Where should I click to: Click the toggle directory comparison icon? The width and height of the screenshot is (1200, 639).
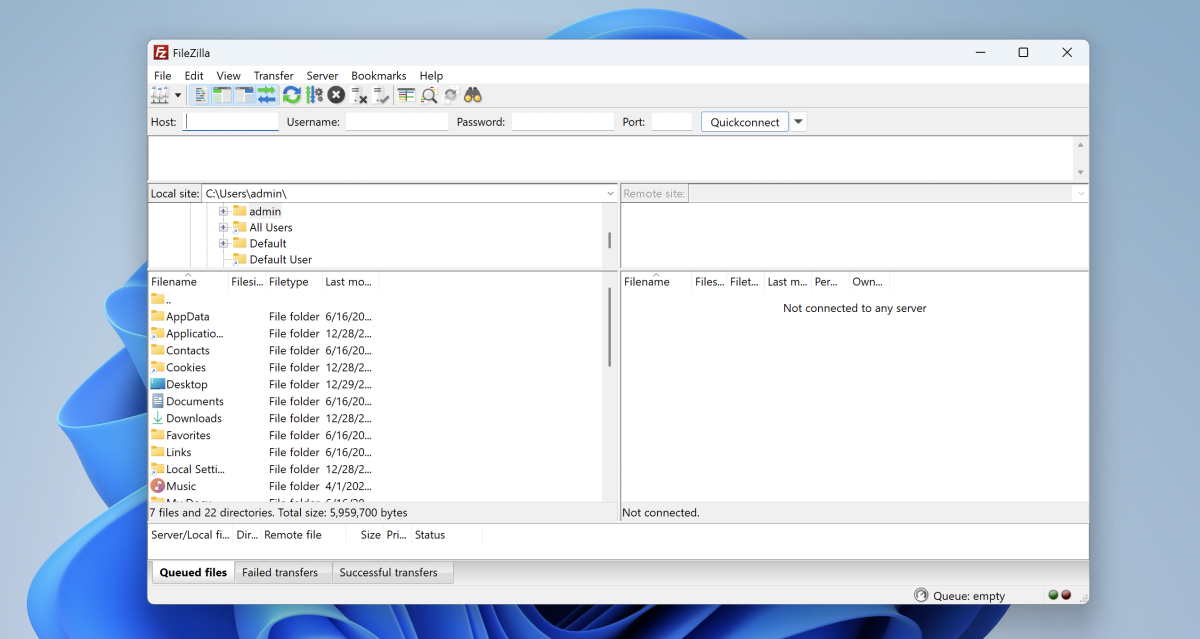point(429,95)
